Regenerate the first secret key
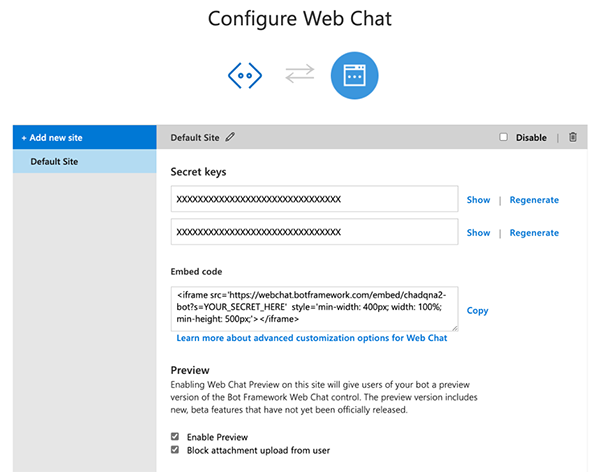Screen dimensions: 600x472 (x=534, y=199)
